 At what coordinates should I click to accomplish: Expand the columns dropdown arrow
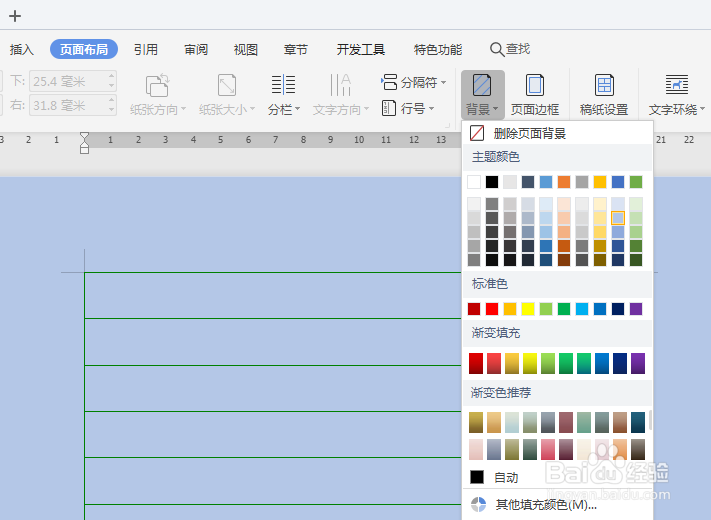(297, 109)
